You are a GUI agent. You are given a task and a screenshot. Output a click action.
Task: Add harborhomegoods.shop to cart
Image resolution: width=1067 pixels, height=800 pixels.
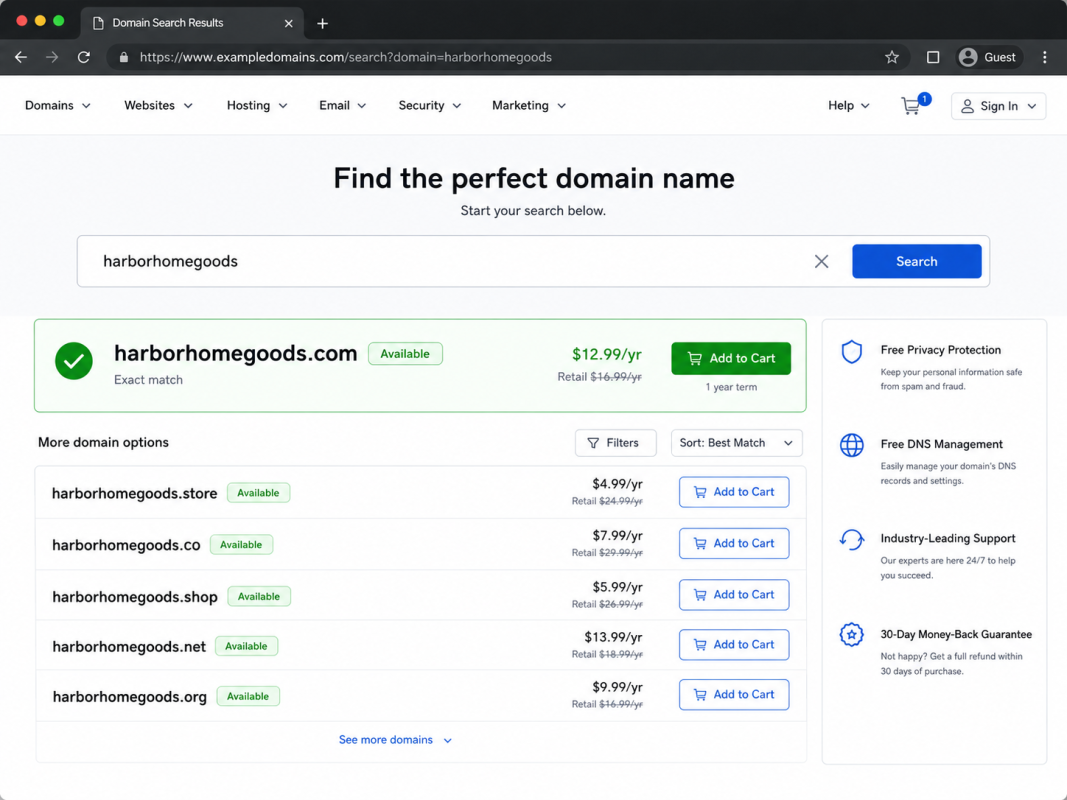coord(734,595)
